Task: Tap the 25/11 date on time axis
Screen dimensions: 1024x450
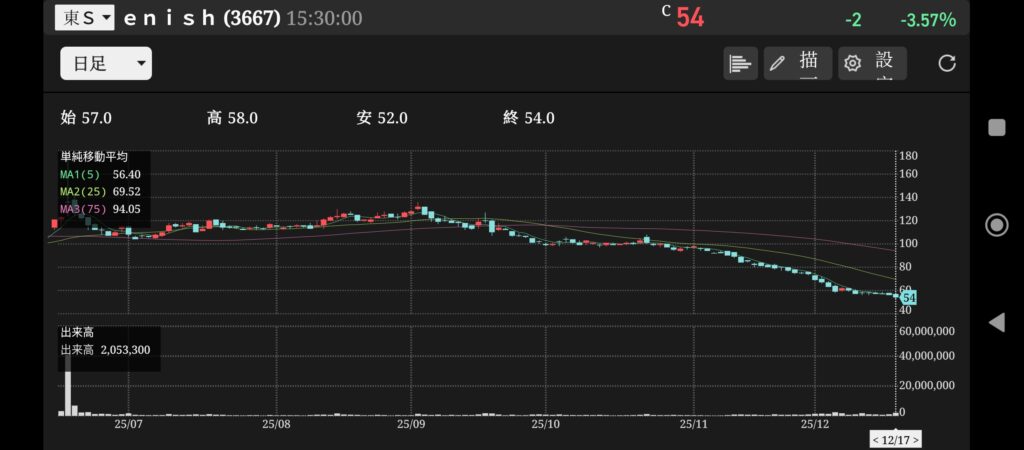Action: click(694, 424)
